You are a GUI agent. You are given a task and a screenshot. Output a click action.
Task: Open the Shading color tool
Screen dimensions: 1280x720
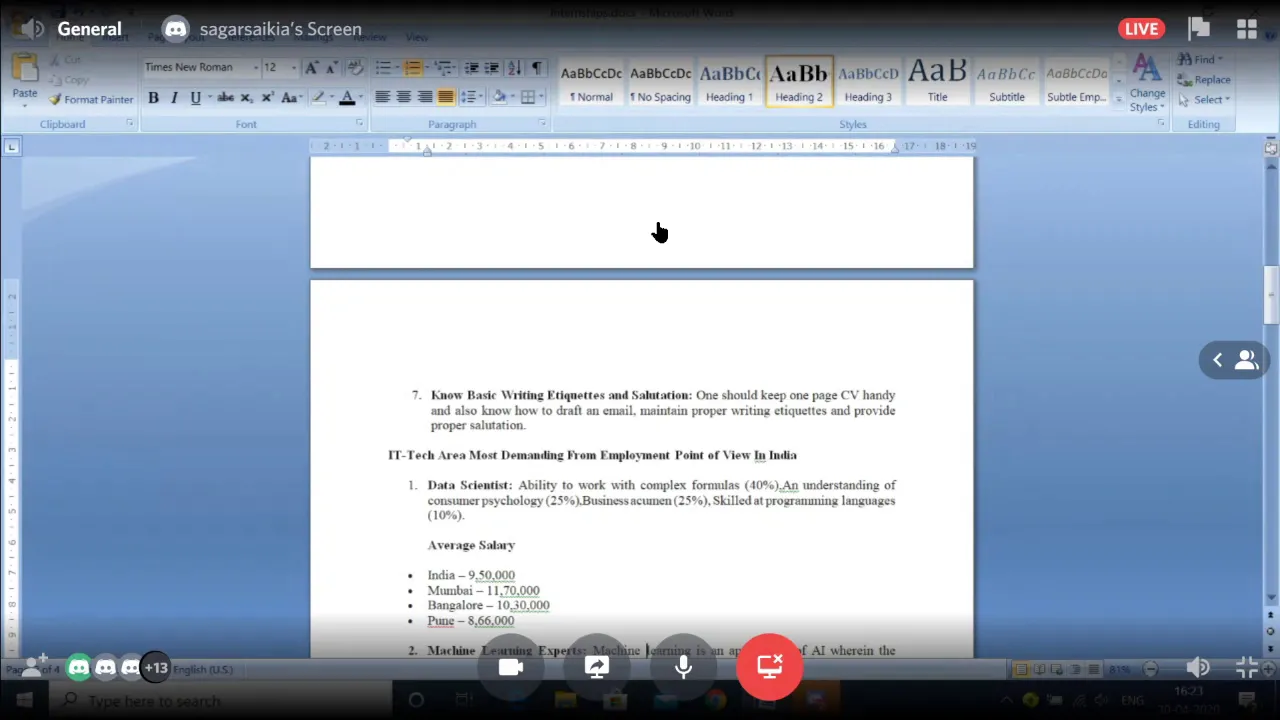click(501, 97)
